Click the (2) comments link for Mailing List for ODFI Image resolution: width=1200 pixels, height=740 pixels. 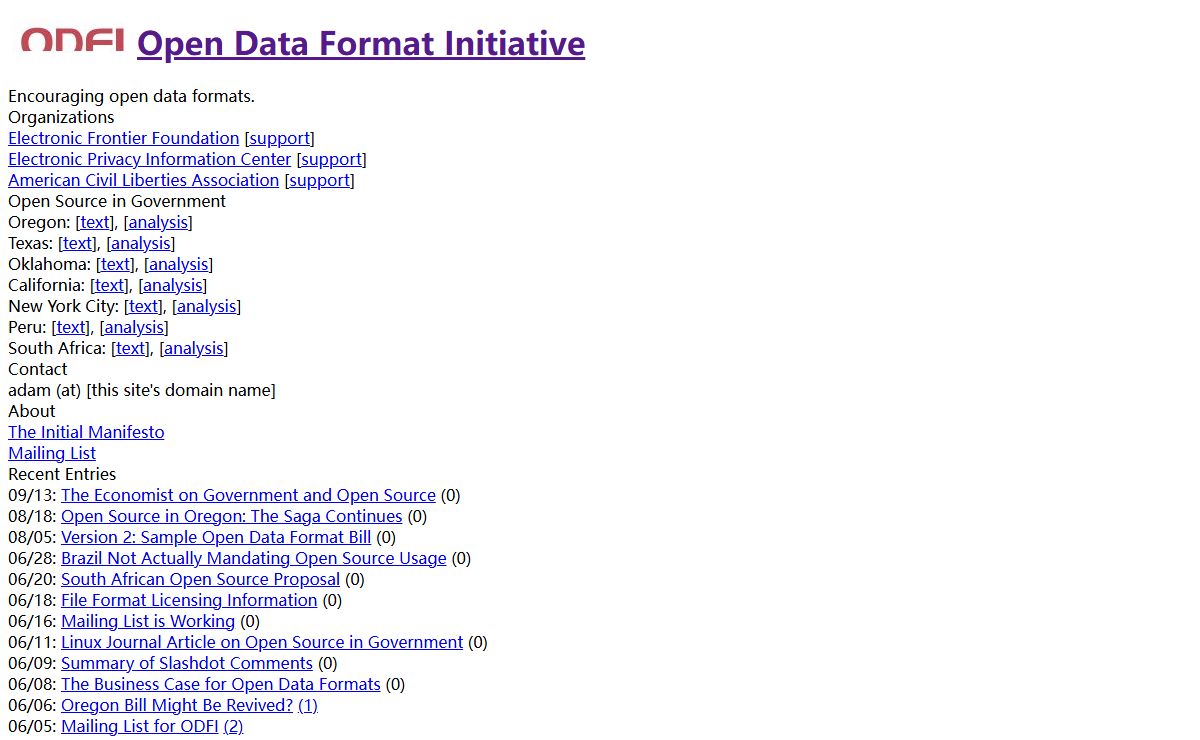click(x=233, y=726)
